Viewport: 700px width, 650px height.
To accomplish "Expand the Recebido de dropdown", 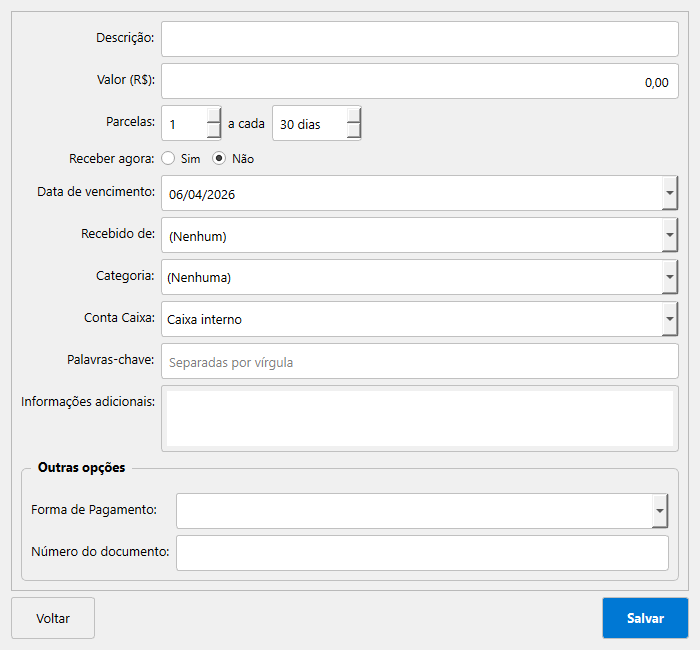I will point(669,236).
